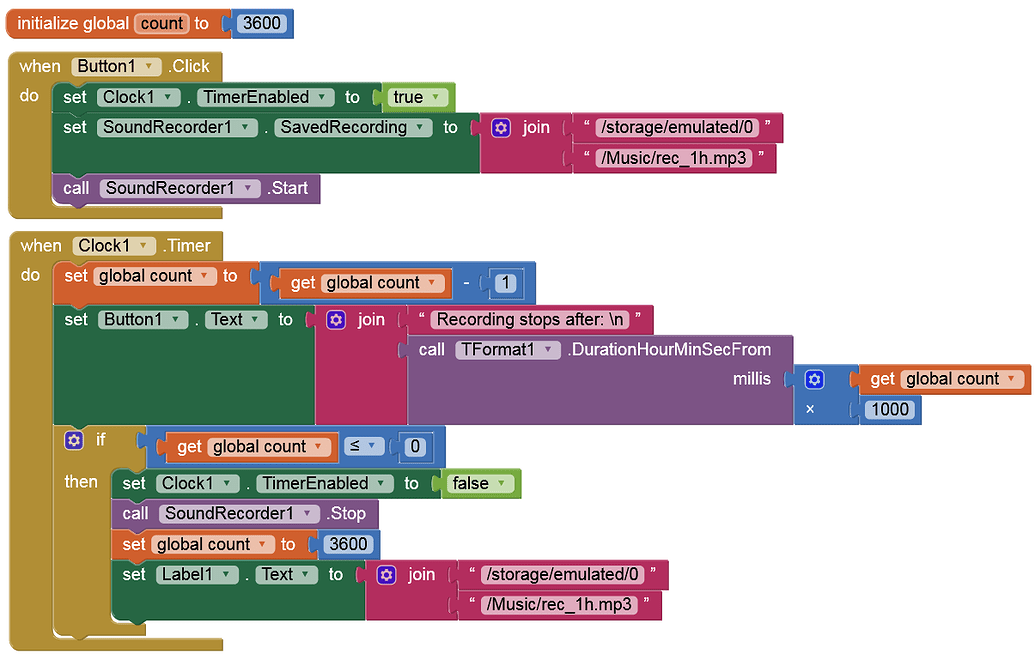Edit the 1000 multiplier number field
Screen dimensions: 1035x654
pyautogui.click(x=890, y=410)
